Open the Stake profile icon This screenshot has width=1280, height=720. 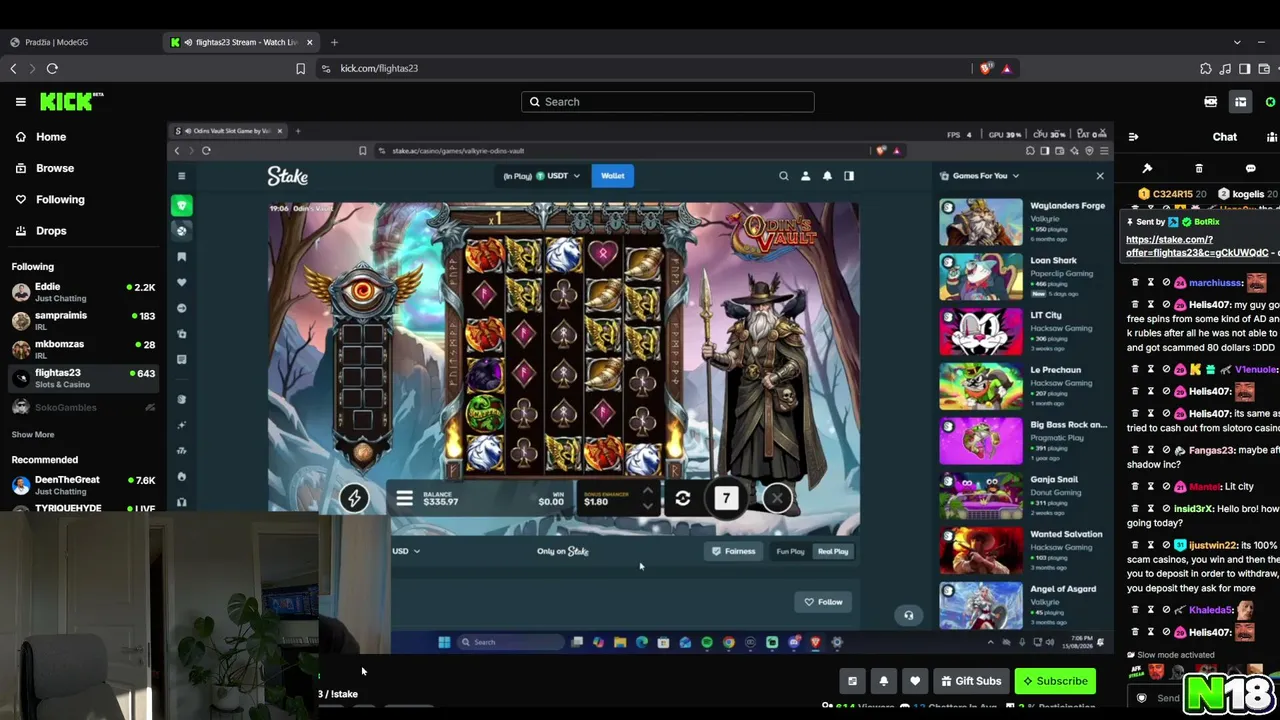(805, 176)
